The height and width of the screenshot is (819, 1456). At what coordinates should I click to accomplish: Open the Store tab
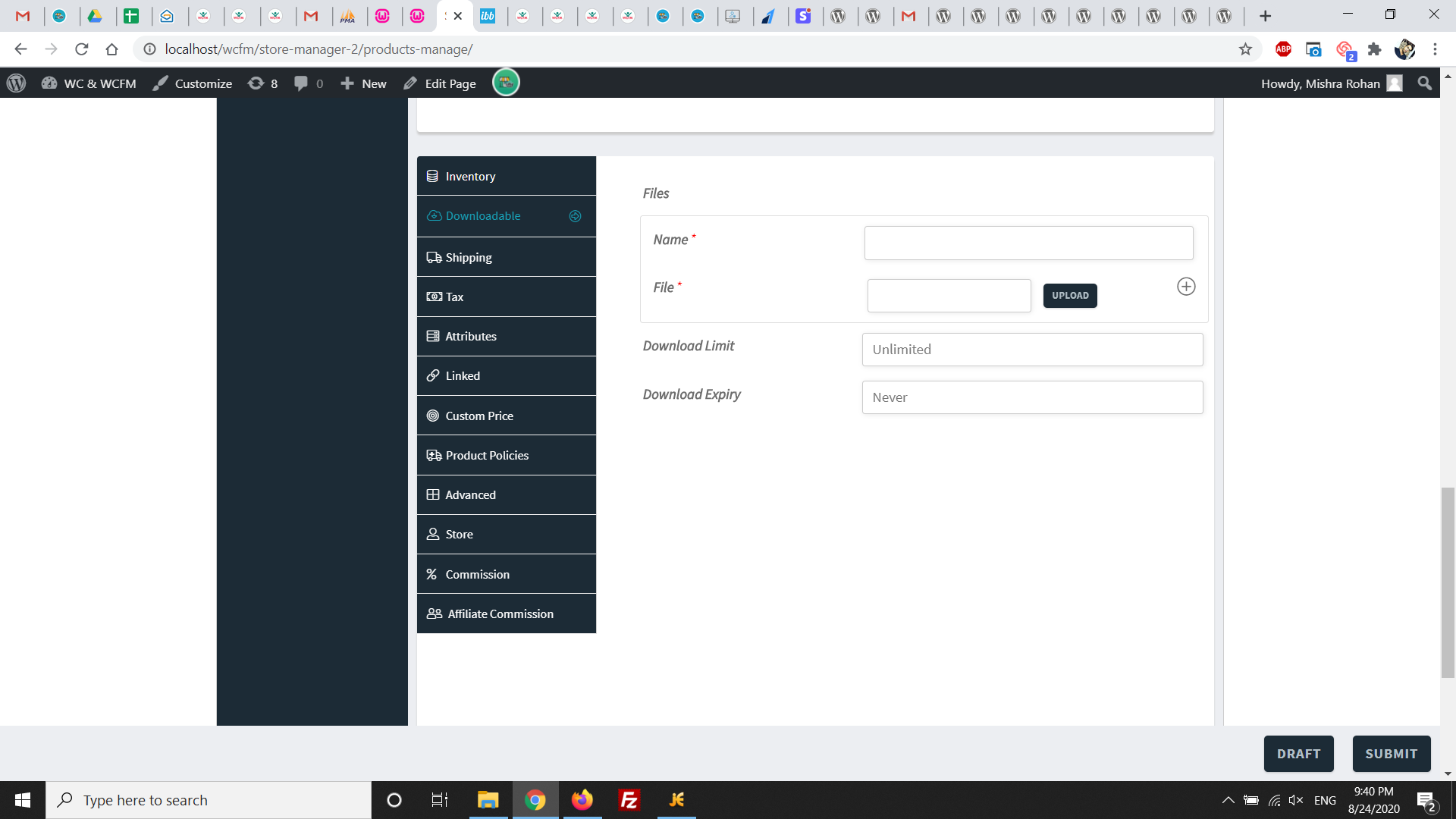(507, 534)
